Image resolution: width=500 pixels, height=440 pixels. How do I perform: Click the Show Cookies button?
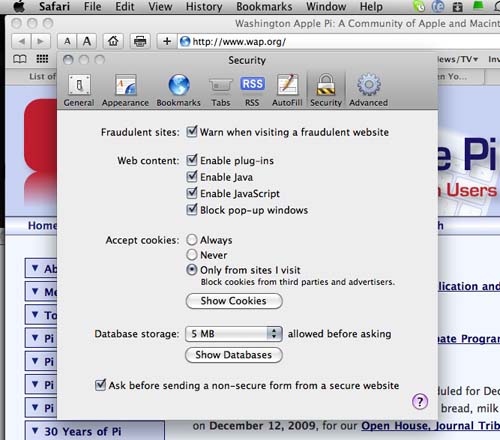click(x=234, y=301)
